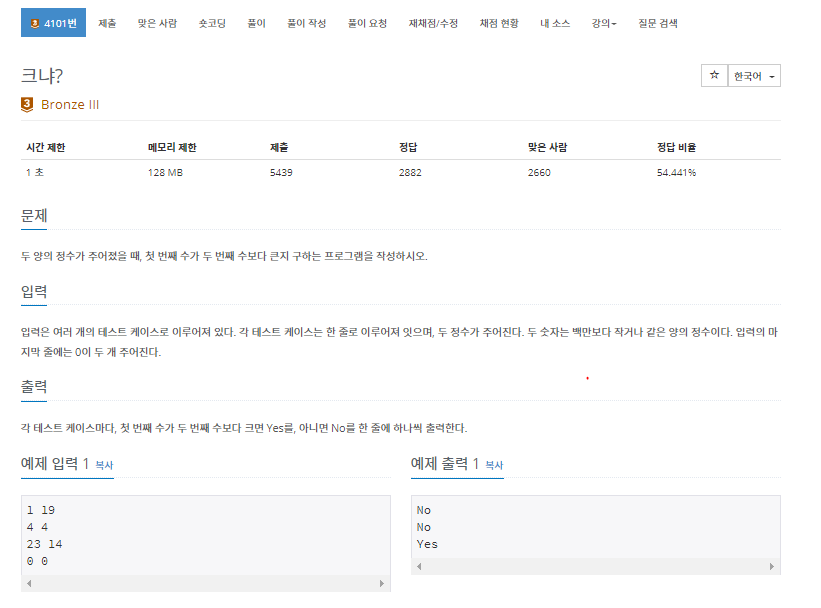The height and width of the screenshot is (608, 821).
Task: Click the 문제 section heading
Action: point(34,216)
